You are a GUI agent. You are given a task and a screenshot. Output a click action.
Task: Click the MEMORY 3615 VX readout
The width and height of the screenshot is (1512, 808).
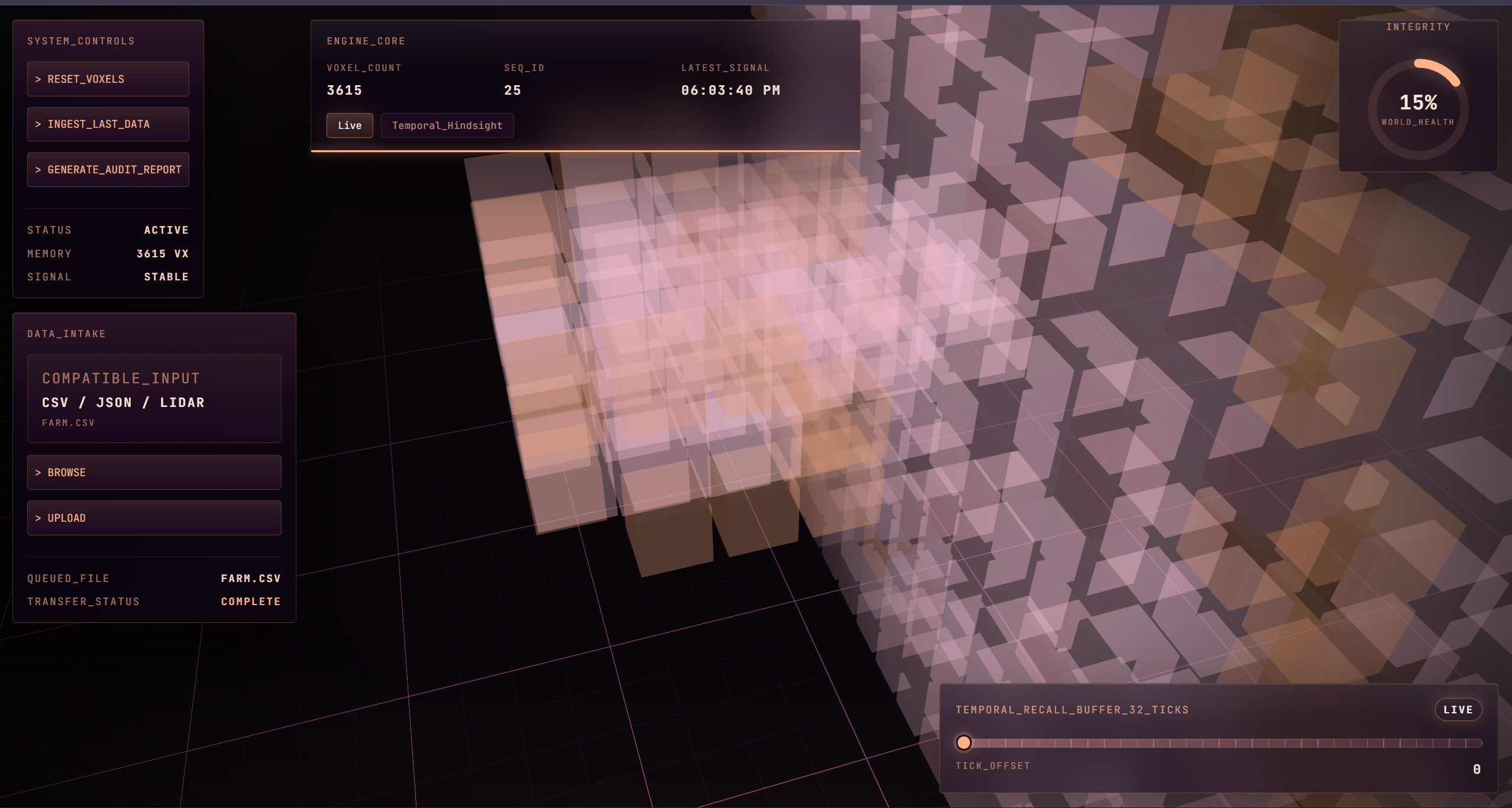tap(162, 254)
